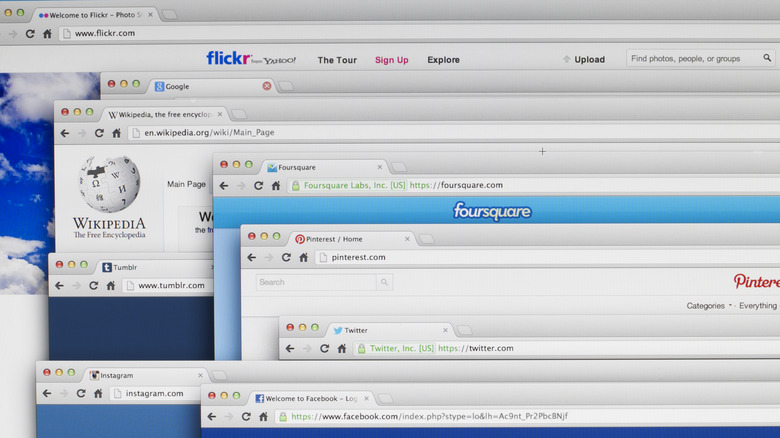This screenshot has width=780, height=438.
Task: Click the reload icon in the Tumblr window
Action: (94, 286)
